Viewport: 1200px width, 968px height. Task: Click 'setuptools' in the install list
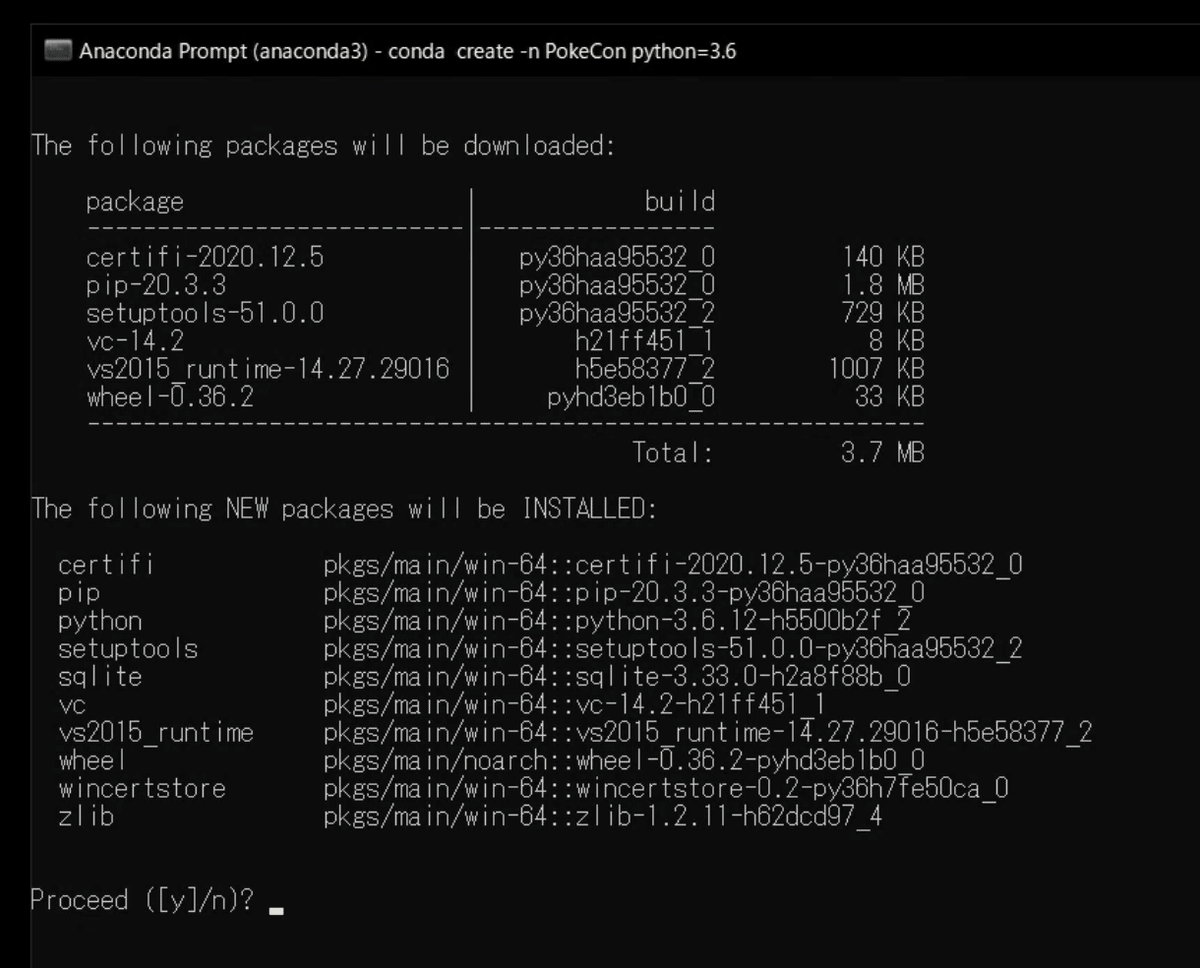[x=128, y=649]
